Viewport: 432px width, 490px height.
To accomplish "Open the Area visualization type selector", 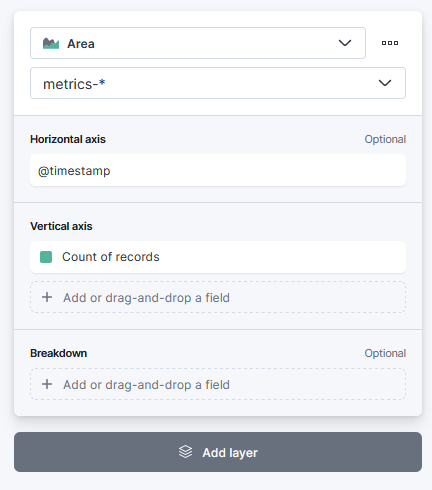I will pyautogui.click(x=198, y=43).
